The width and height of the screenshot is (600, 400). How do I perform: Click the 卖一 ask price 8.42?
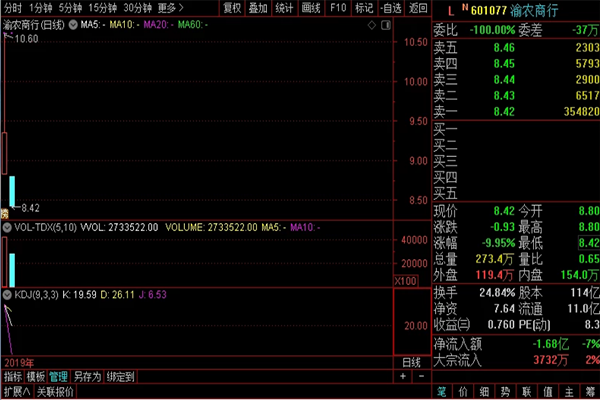point(504,112)
